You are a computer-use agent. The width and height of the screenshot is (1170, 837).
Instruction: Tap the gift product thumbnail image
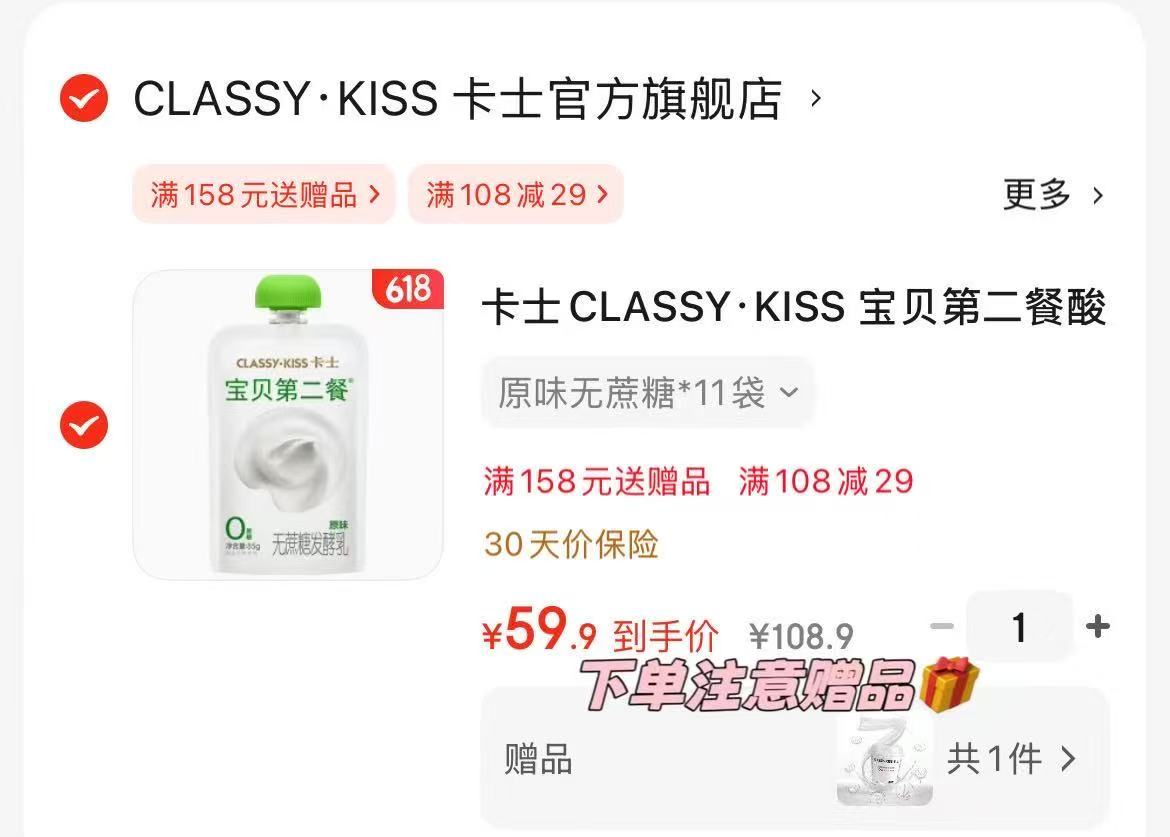(x=884, y=761)
